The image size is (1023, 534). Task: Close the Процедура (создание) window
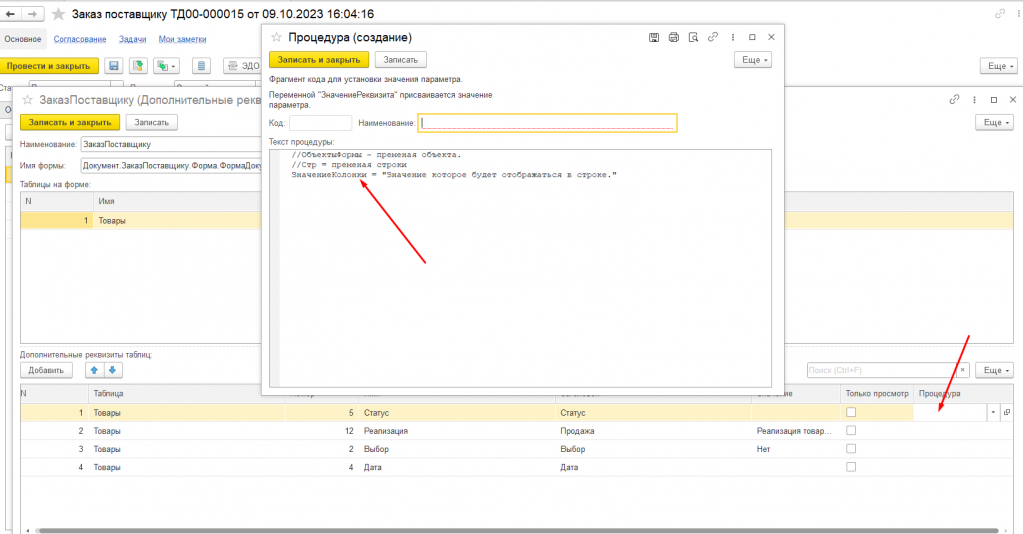click(x=771, y=37)
